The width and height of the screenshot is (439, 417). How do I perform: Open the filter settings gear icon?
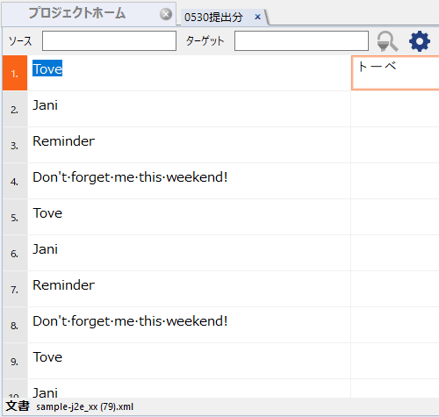[419, 41]
